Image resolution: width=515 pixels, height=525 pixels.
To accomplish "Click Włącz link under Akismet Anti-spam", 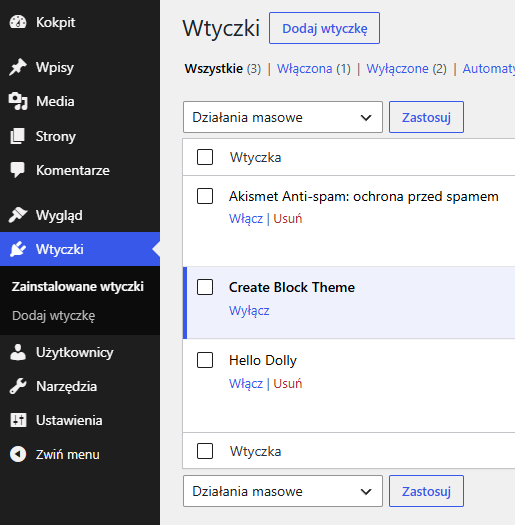I will (246, 219).
